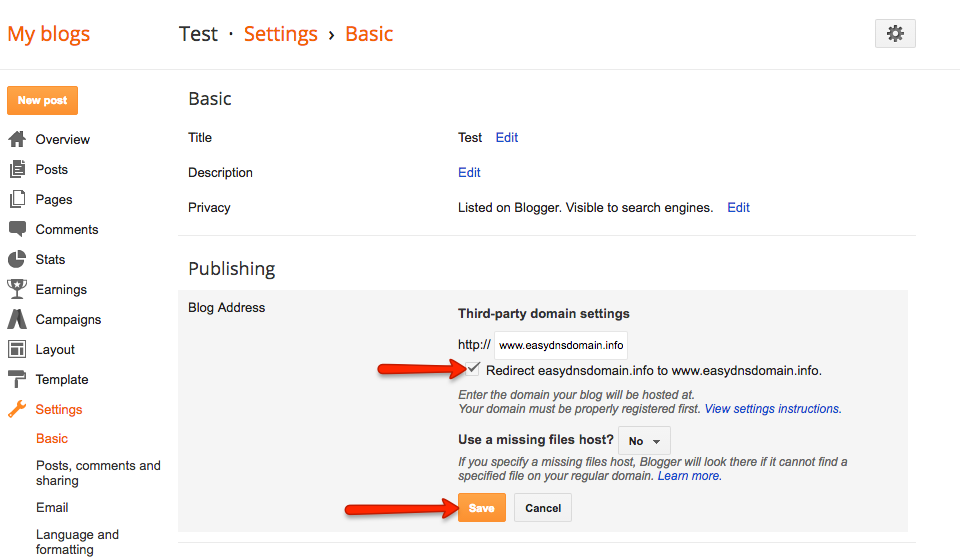This screenshot has height=560, width=960.
Task: Click the www.easydnsdomain.info domain field
Action: click(561, 345)
